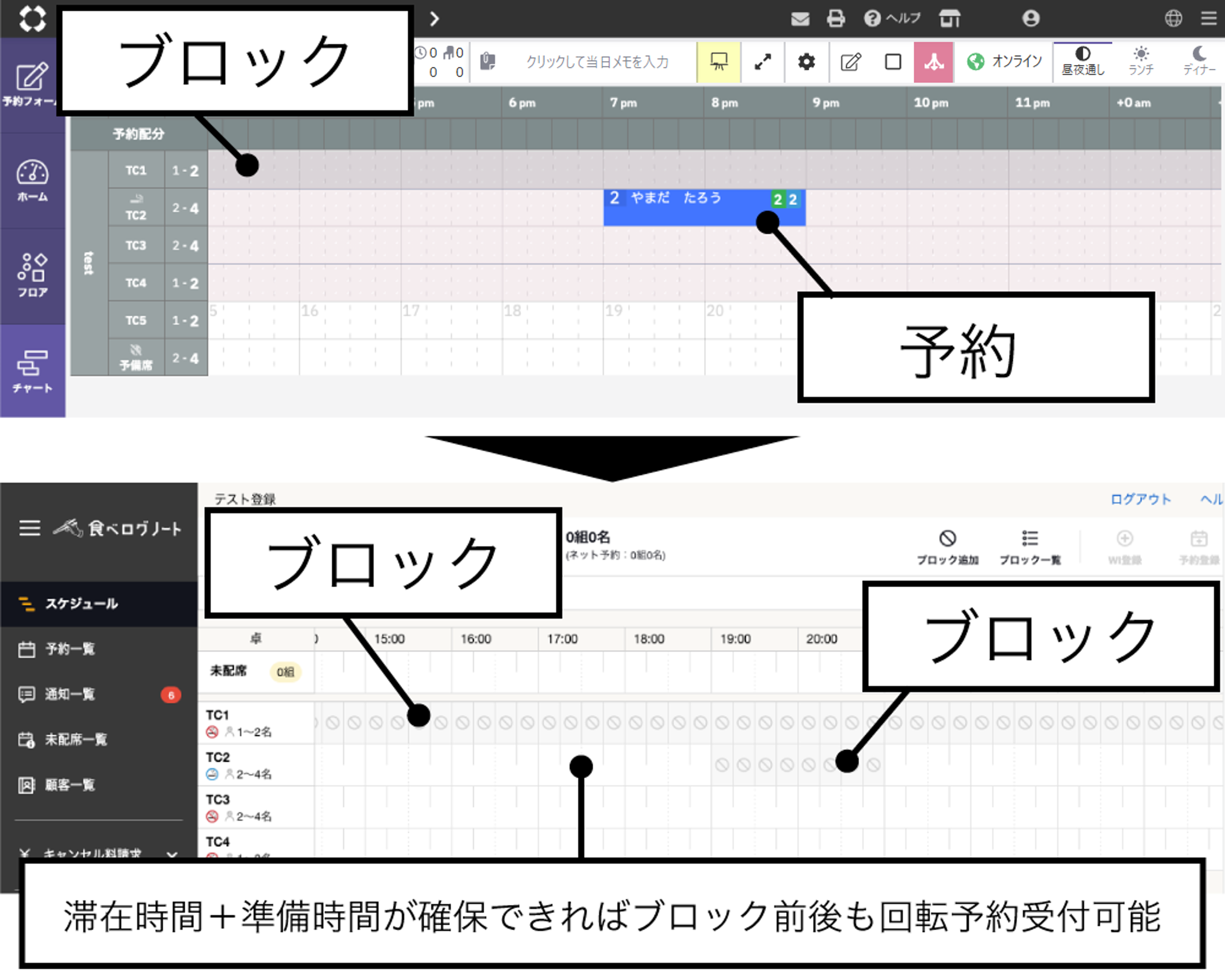Open the hamburger menu at top right
This screenshot has width=1225, height=980.
click(x=1209, y=19)
